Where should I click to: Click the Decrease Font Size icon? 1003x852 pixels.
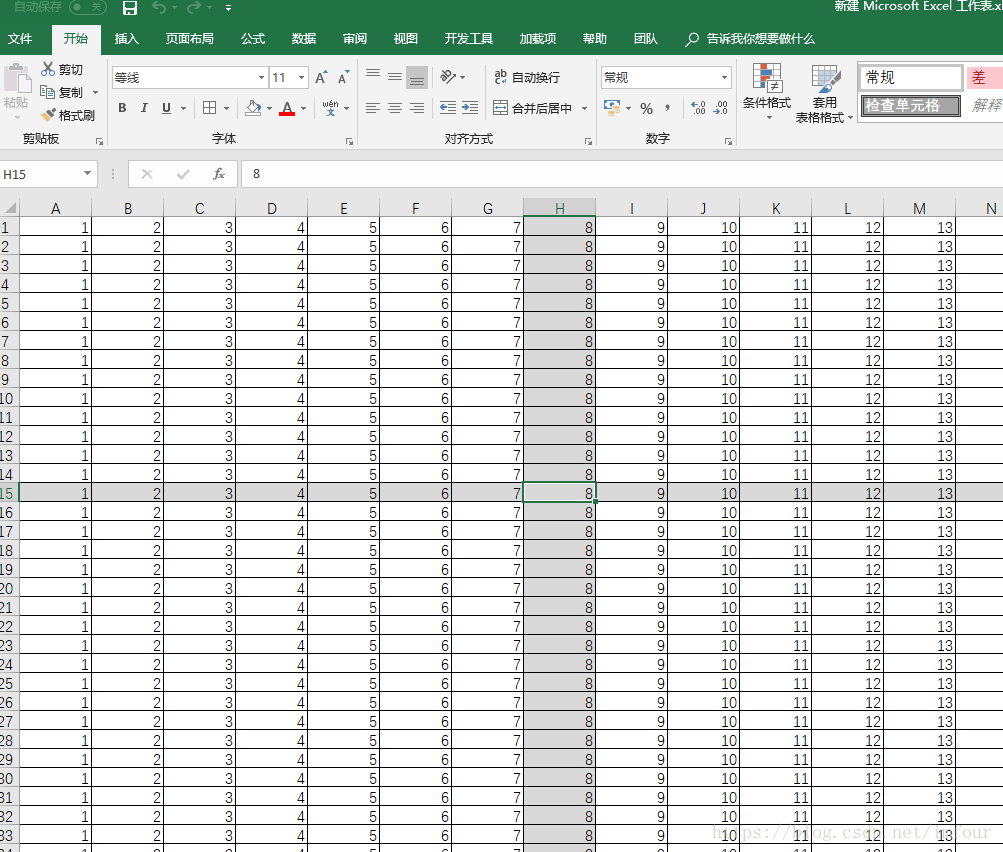click(344, 77)
